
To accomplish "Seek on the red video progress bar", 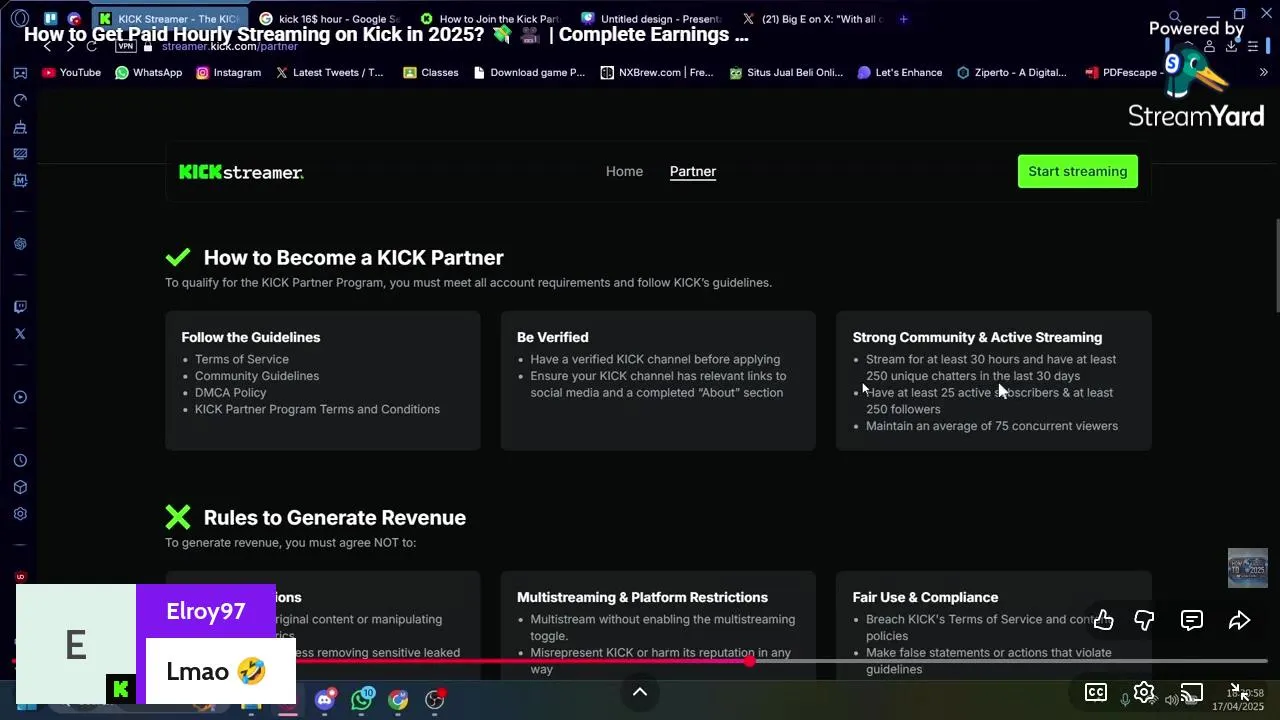I will pyautogui.click(x=640, y=661).
